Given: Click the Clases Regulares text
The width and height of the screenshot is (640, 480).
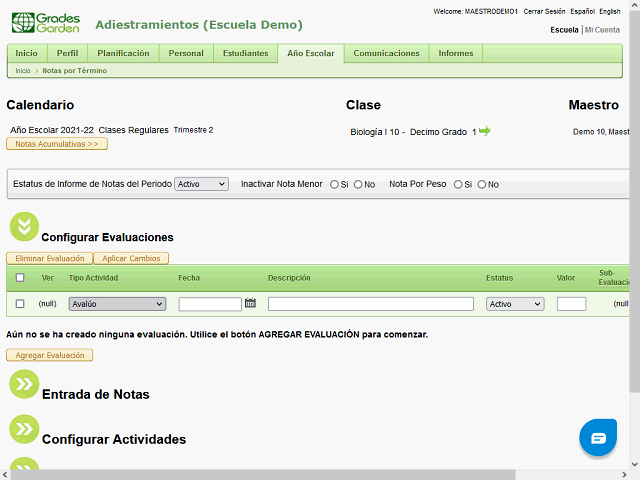Looking at the screenshot, I should pos(133,130).
